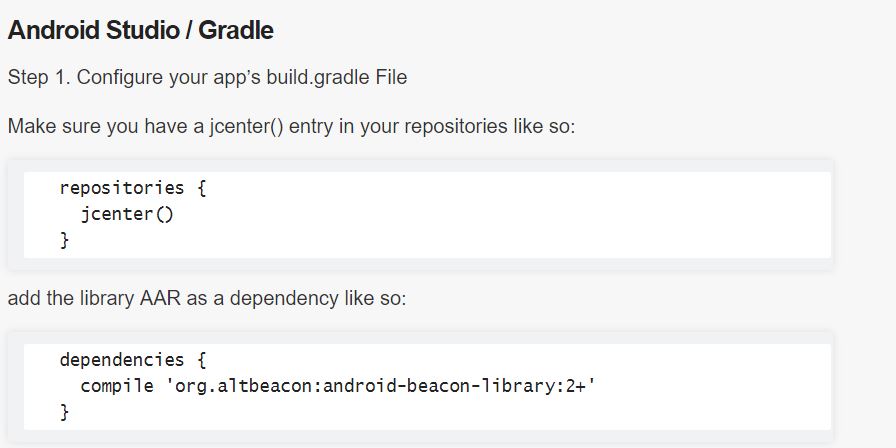Click the closing brace of the dependencies block
896x448 pixels.
[65, 411]
